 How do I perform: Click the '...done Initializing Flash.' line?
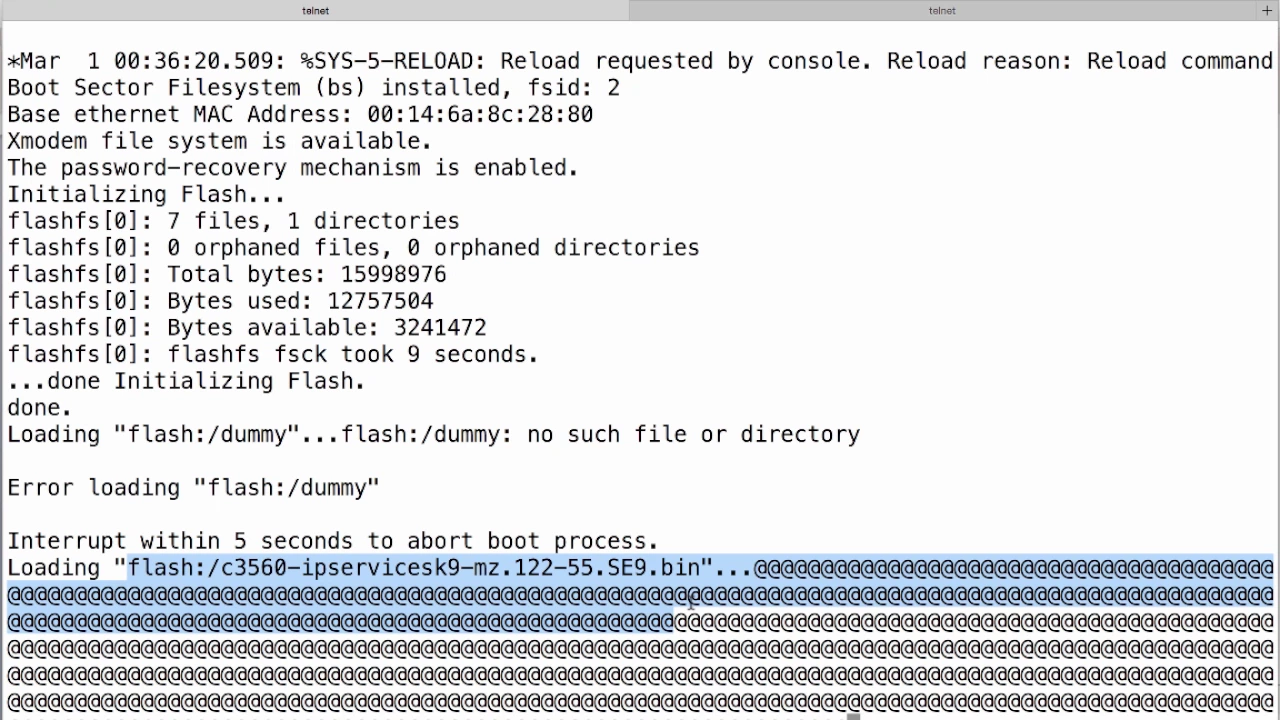187,381
